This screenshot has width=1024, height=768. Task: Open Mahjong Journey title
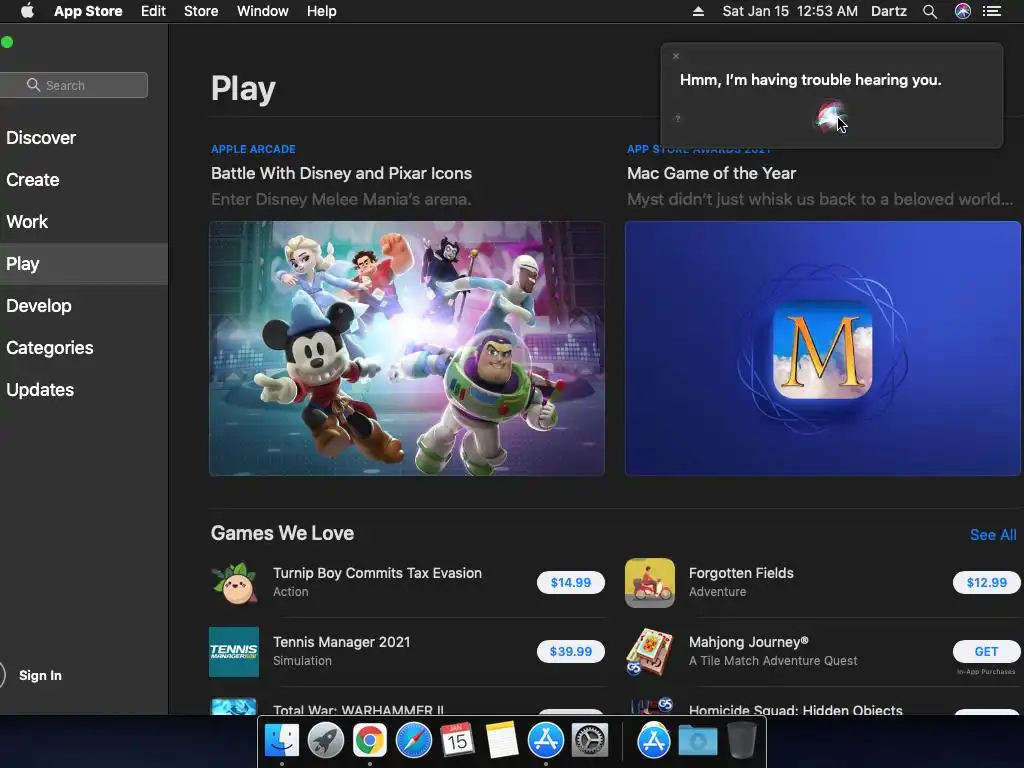click(x=748, y=642)
